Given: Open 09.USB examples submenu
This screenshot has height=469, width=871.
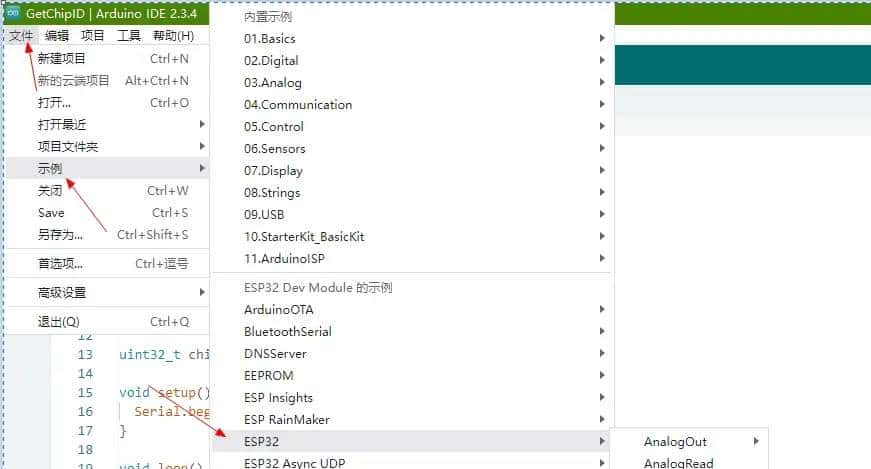Looking at the screenshot, I should point(413,214).
